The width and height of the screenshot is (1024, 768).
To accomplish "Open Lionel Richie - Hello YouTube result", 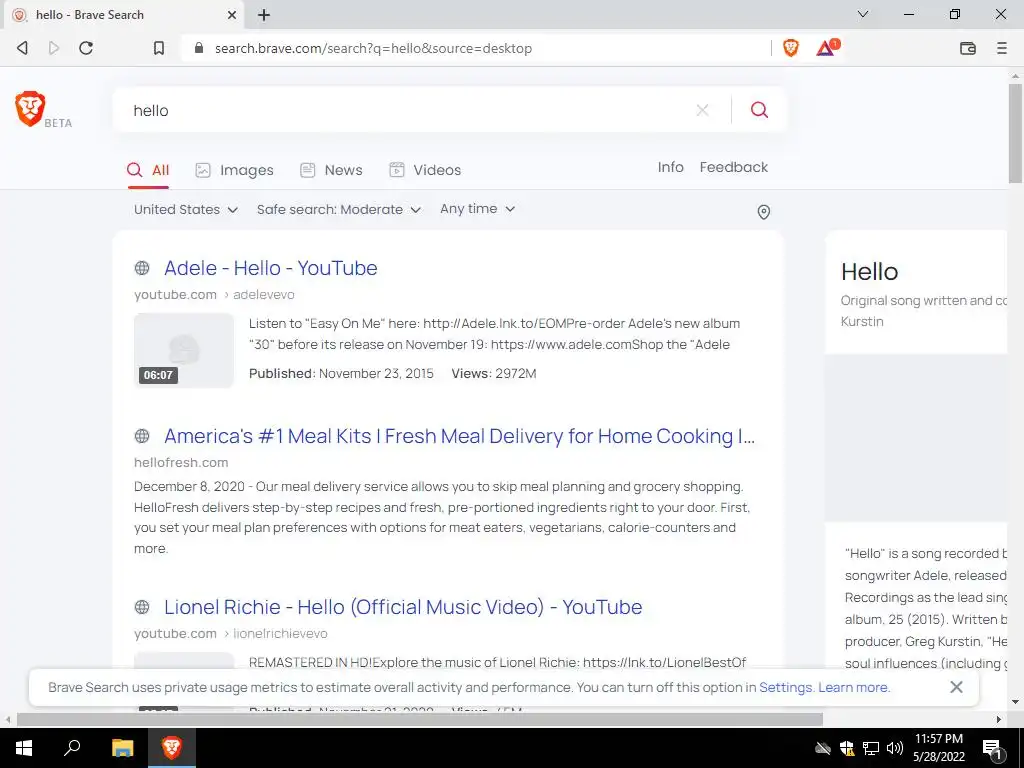I will point(403,607).
